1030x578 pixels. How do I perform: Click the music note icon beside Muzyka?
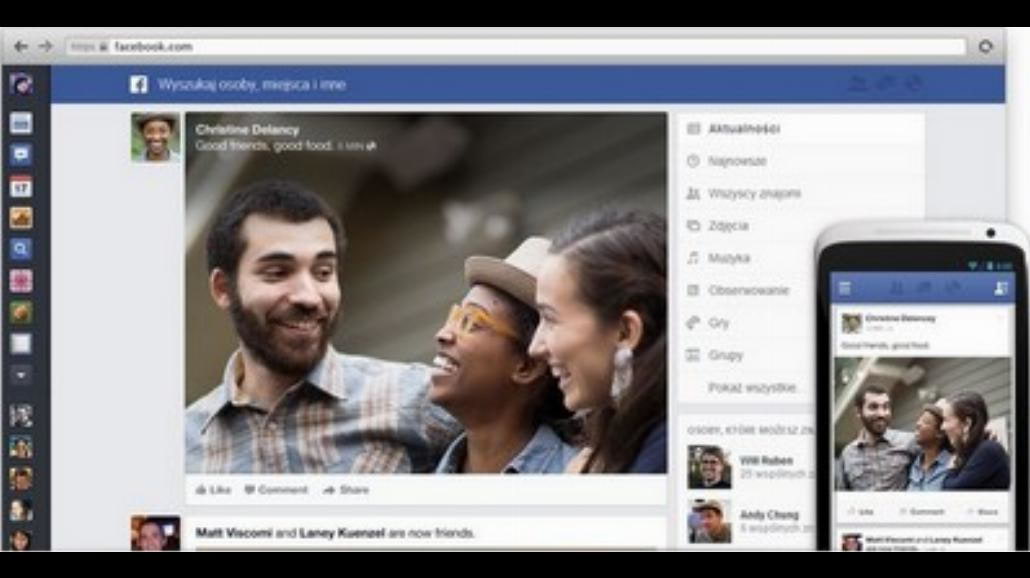(693, 258)
